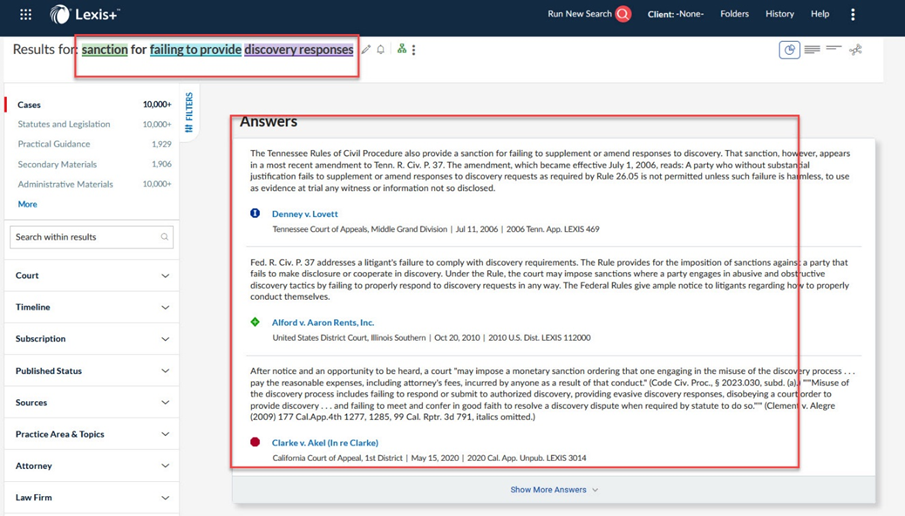Image resolution: width=905 pixels, height=516 pixels.
Task: Open more options dots beside search query
Action: tap(414, 50)
